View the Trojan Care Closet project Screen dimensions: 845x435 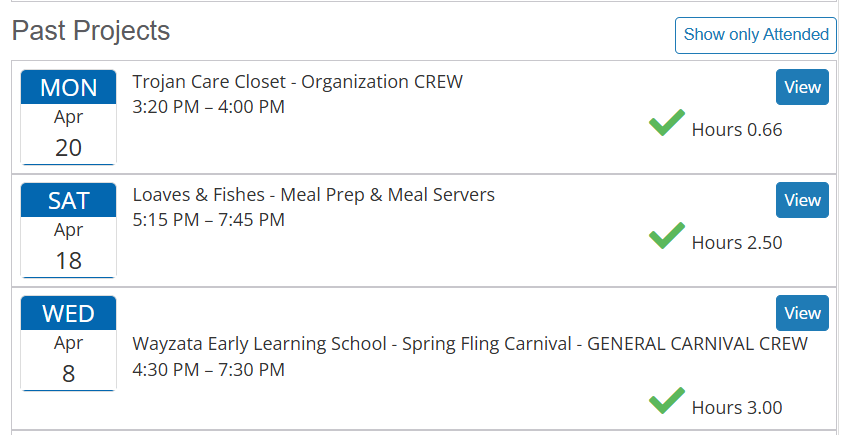(x=802, y=87)
